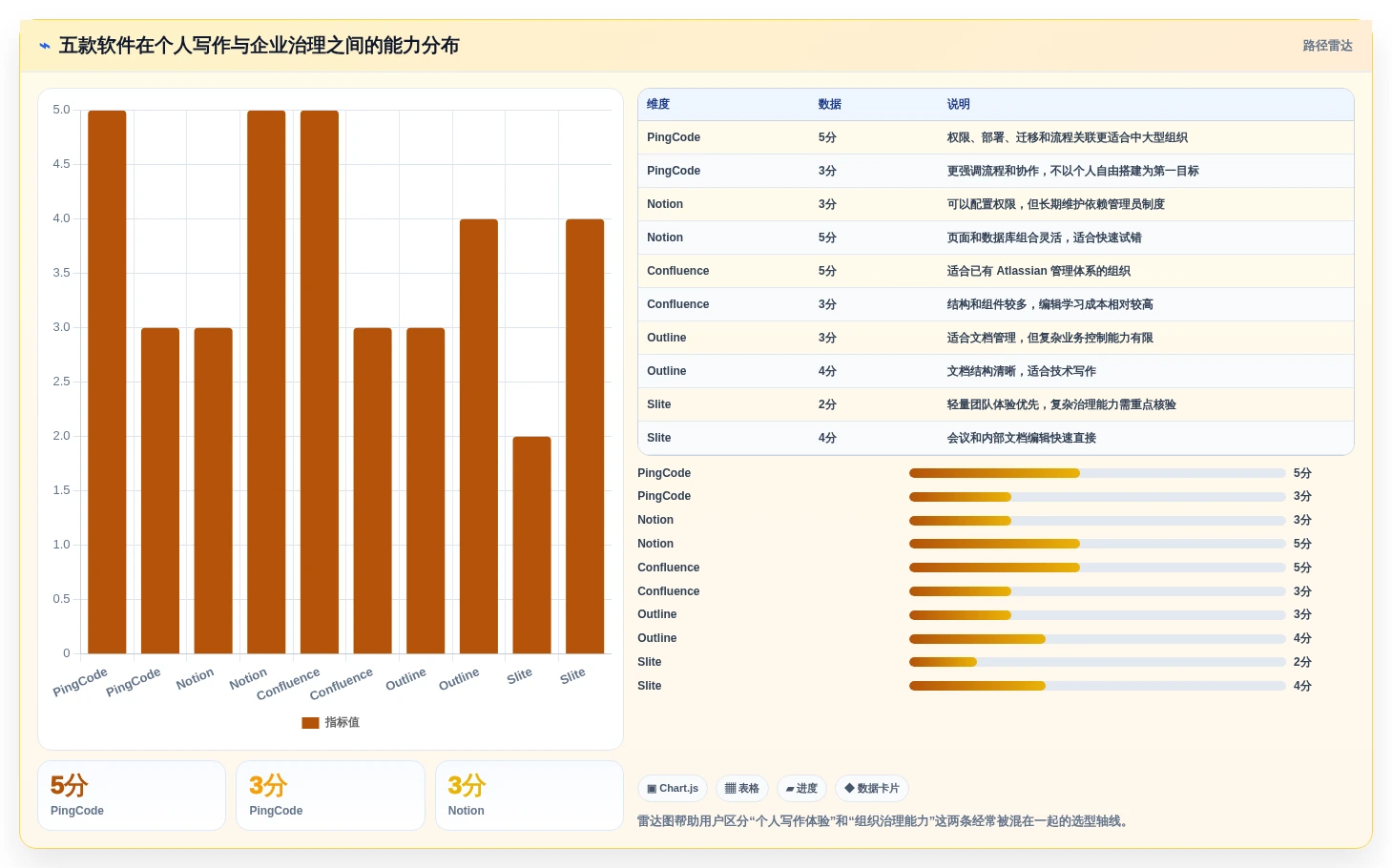Screen dimensions: 1392x868
Task: Toggle the 指标值 legend color swatch
Action: pyautogui.click(x=310, y=723)
